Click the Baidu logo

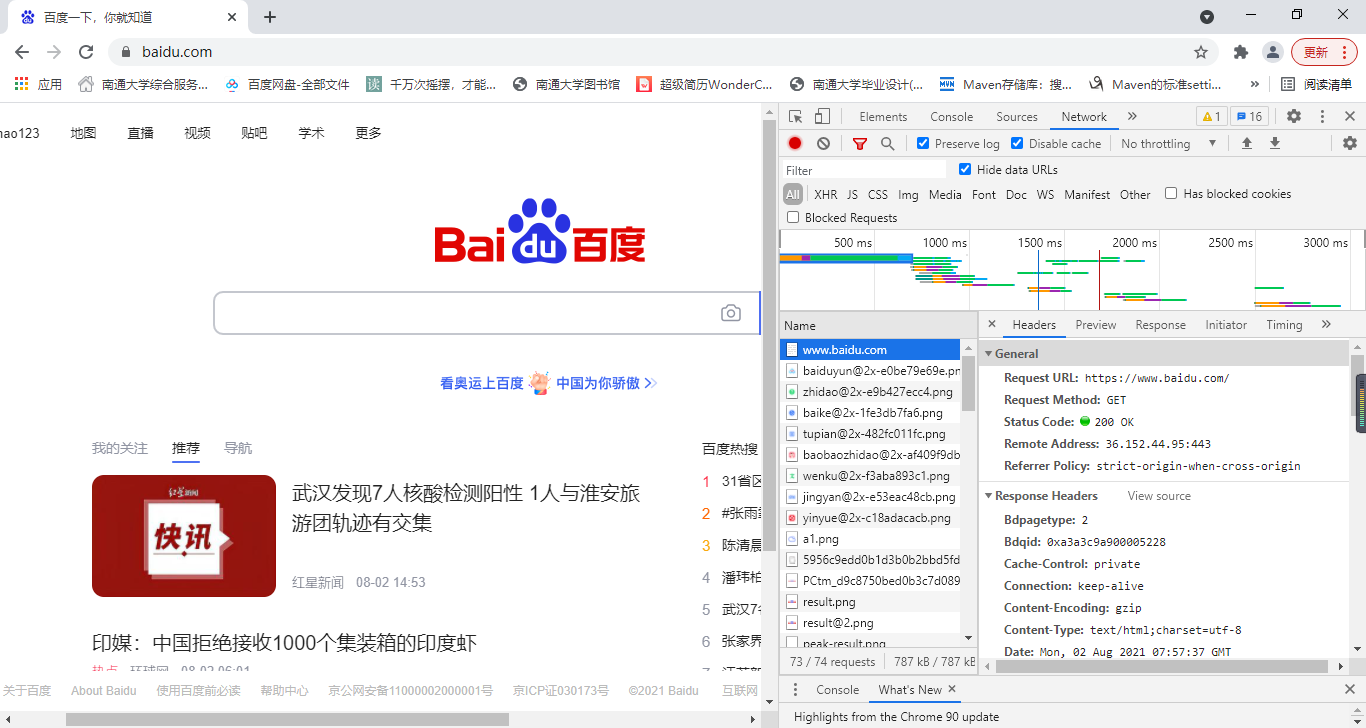click(540, 232)
